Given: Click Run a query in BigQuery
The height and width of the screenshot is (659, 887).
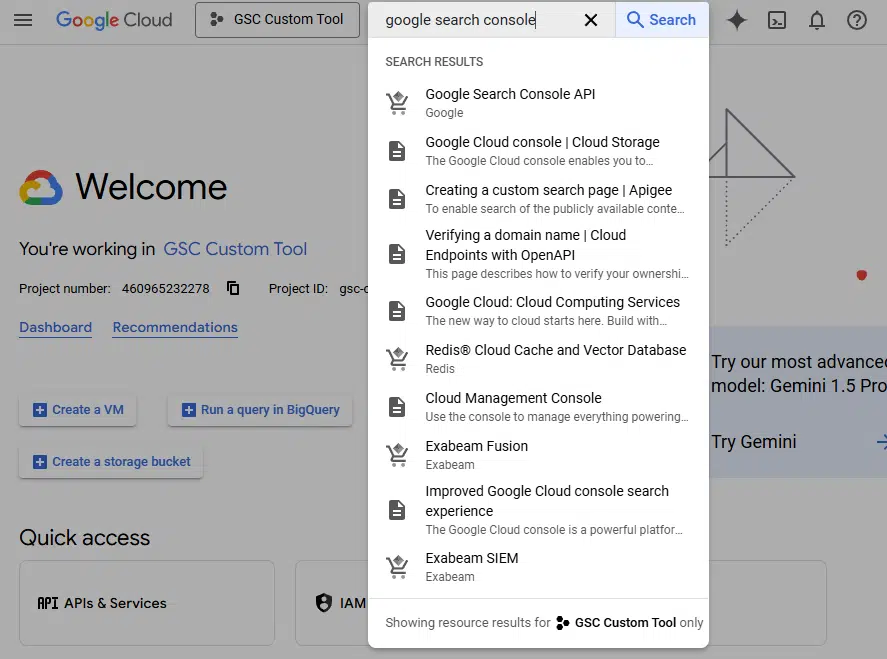Looking at the screenshot, I should (260, 410).
